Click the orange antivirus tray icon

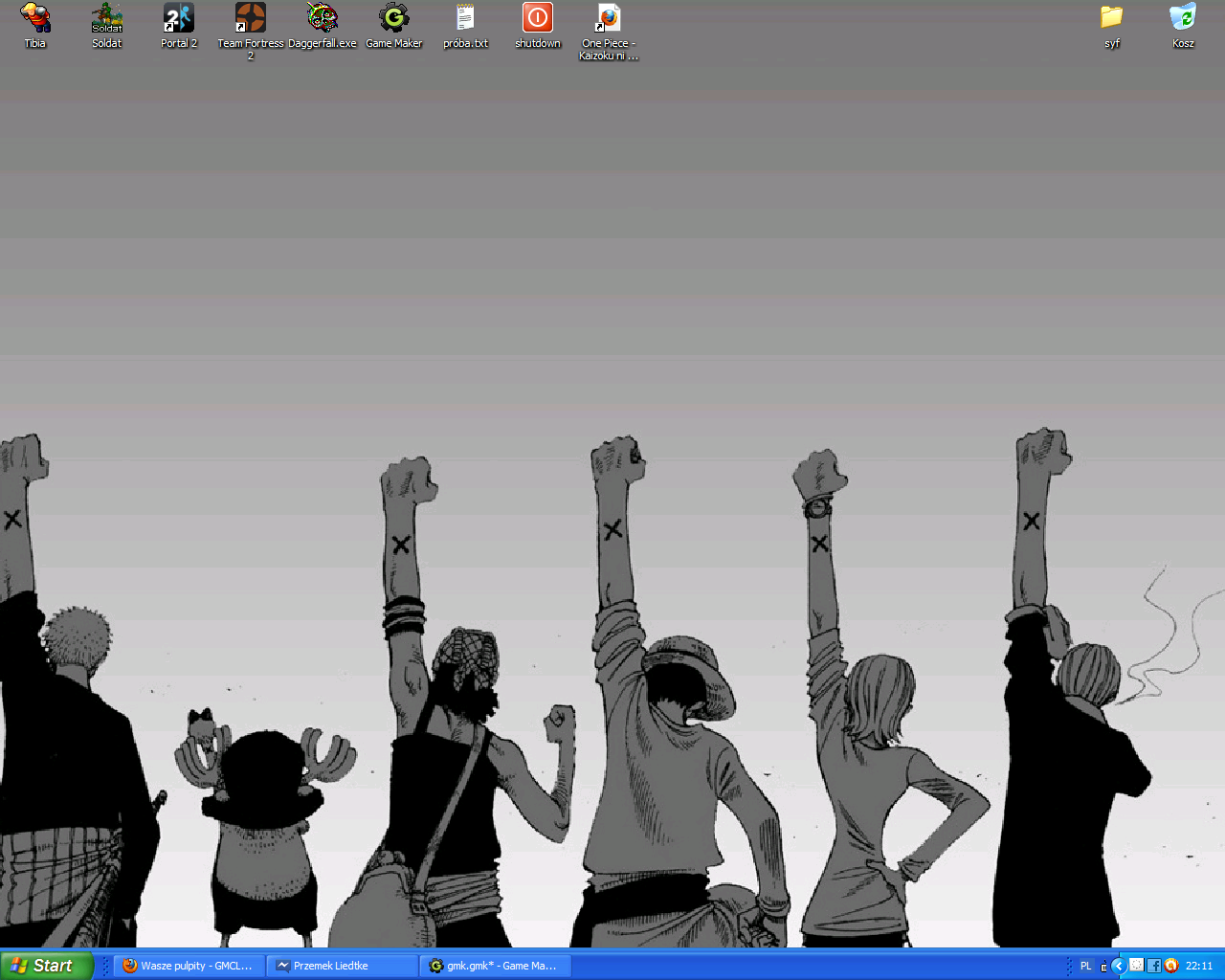1170,966
